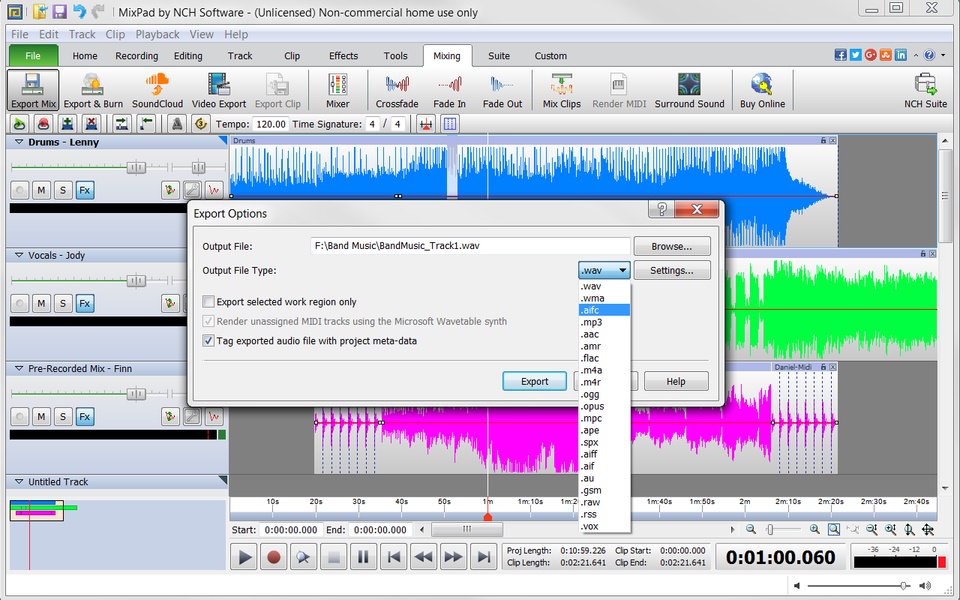Mute the Drums - Lenny track

(41, 190)
